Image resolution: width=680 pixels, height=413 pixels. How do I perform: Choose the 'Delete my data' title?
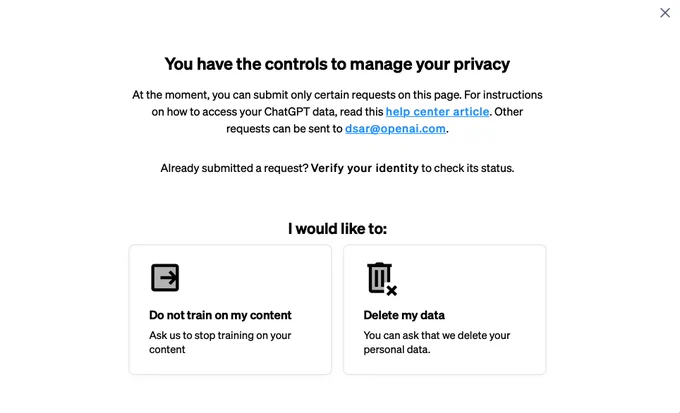click(404, 315)
